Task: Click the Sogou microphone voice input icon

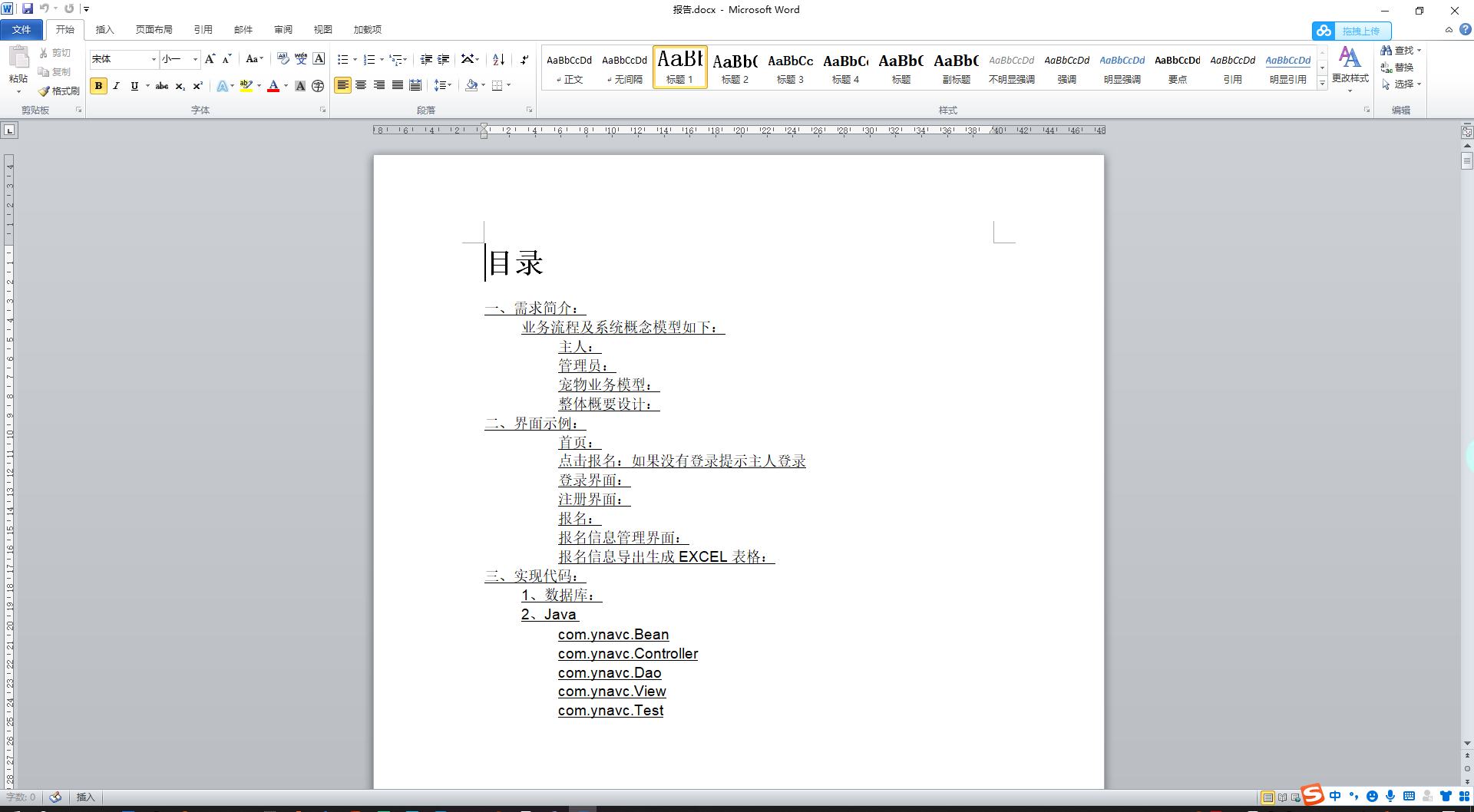Action: pyautogui.click(x=1390, y=796)
